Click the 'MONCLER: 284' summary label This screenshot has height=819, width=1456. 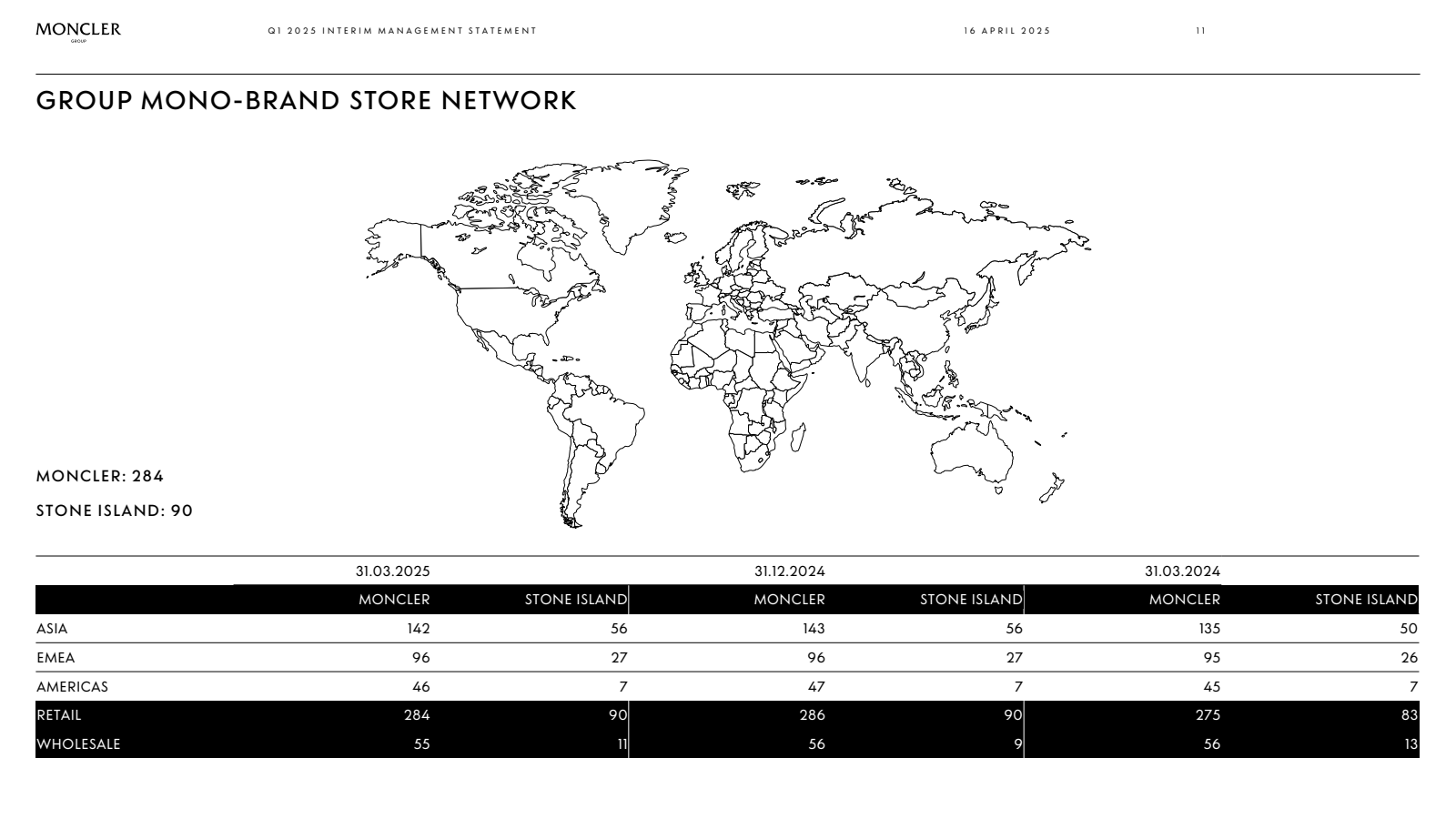click(100, 476)
